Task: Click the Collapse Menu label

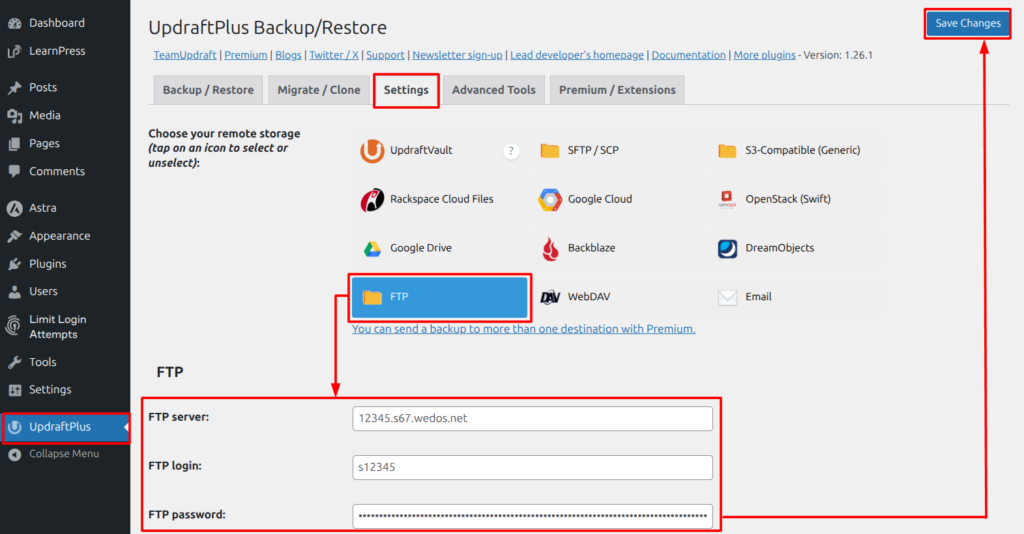Action: 64,454
